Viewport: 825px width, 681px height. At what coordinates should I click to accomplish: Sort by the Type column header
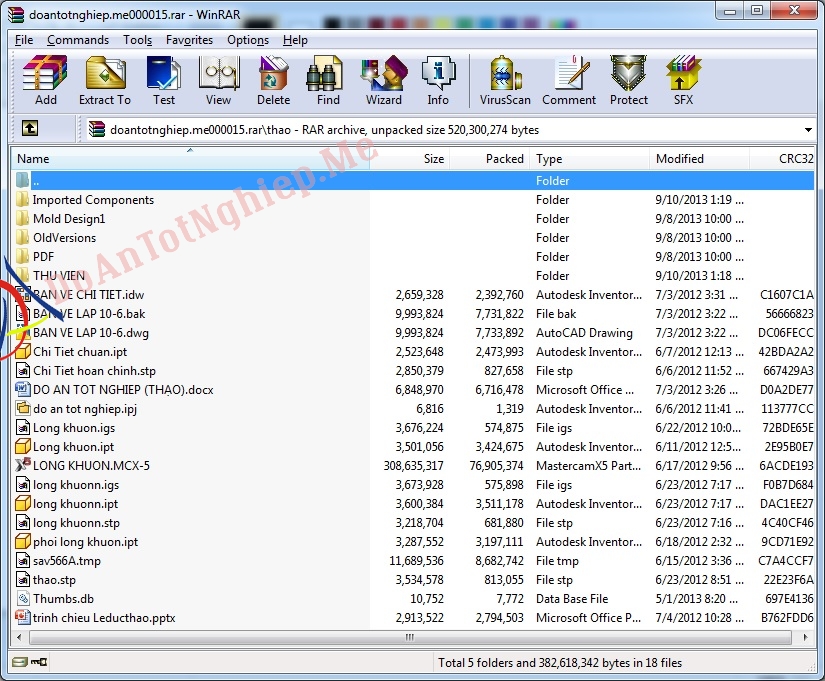point(589,158)
